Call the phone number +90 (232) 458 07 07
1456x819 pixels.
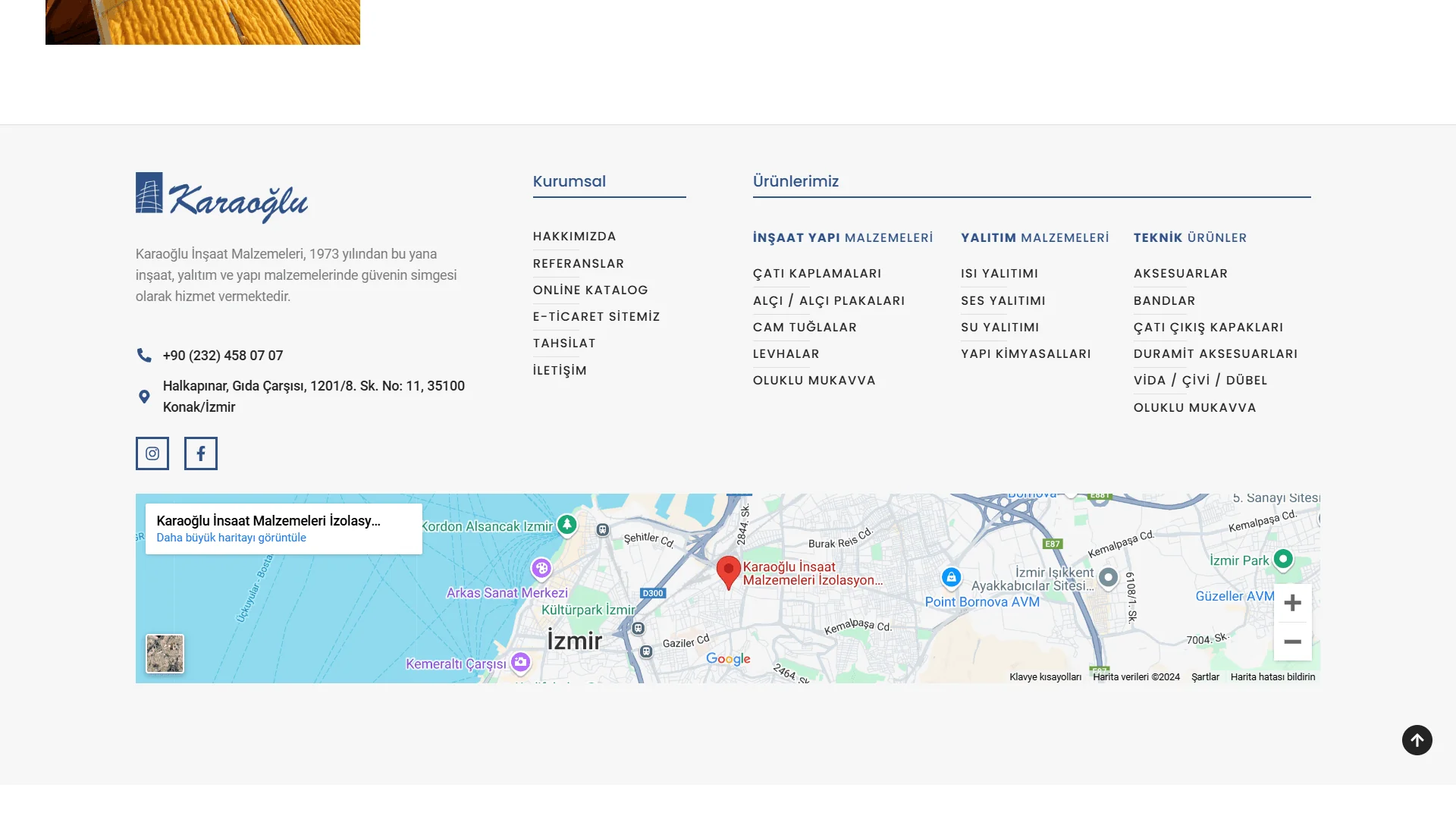[x=222, y=356]
